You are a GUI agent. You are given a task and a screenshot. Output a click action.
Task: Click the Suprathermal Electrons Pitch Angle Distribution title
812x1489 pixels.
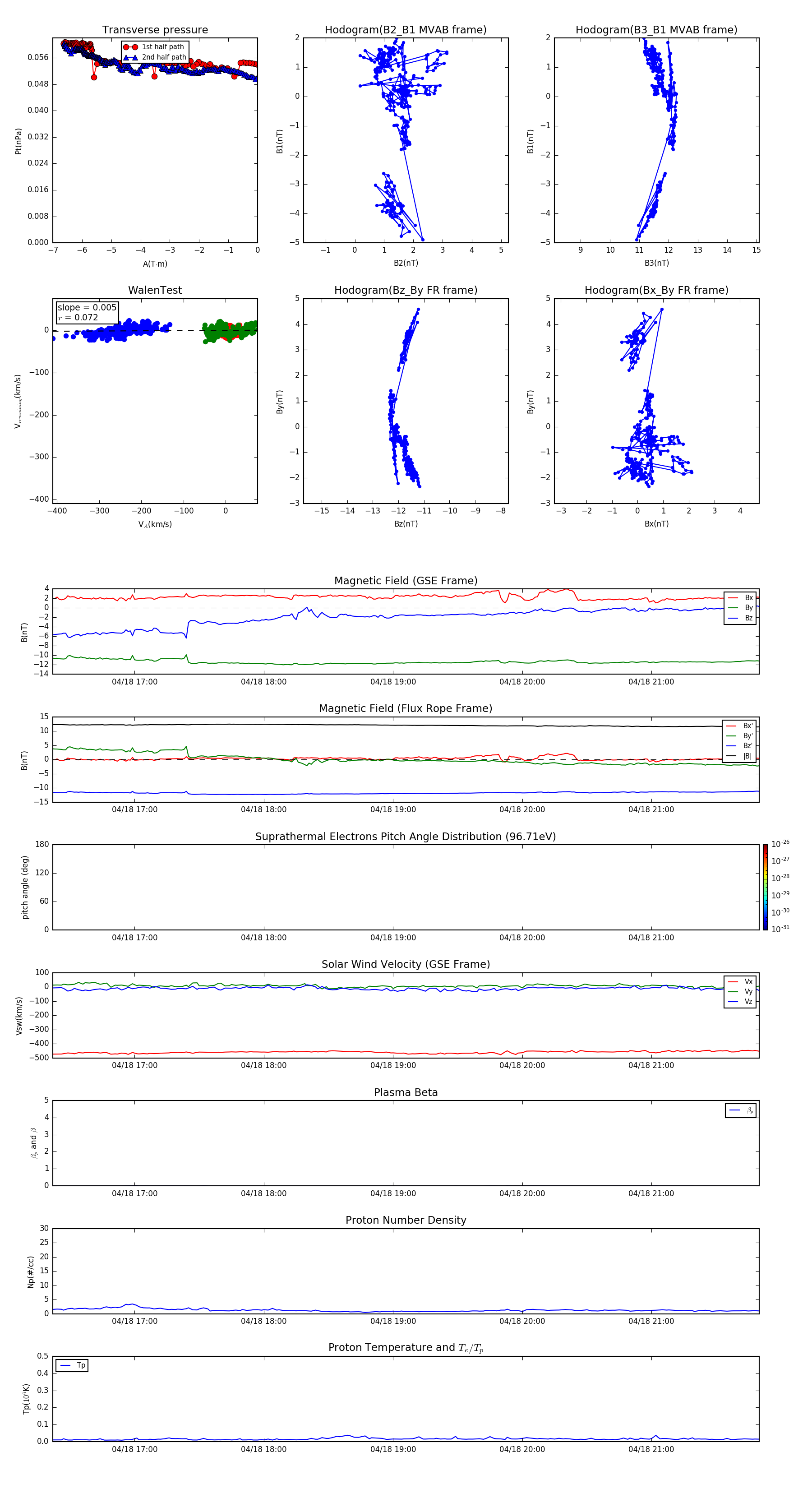click(x=406, y=837)
